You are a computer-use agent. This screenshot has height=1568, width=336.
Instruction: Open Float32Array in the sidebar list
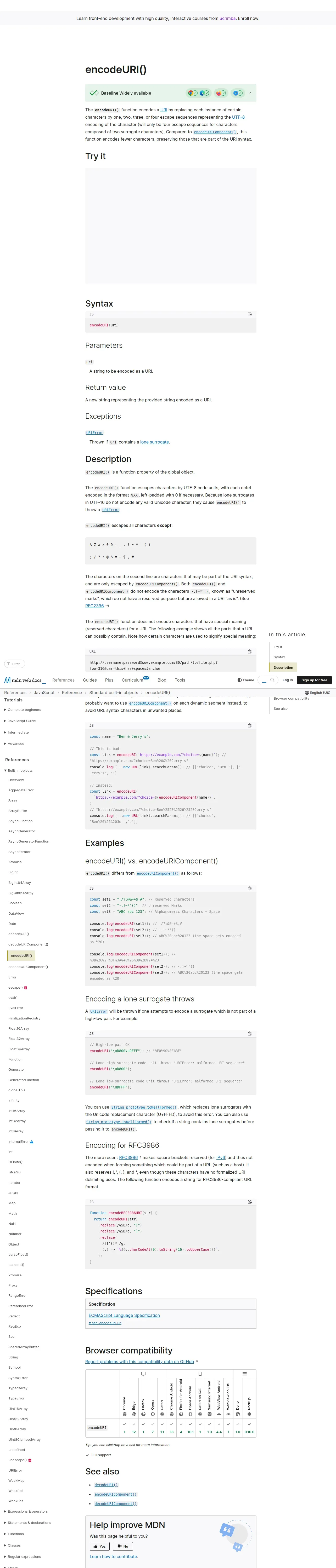[19, 1039]
